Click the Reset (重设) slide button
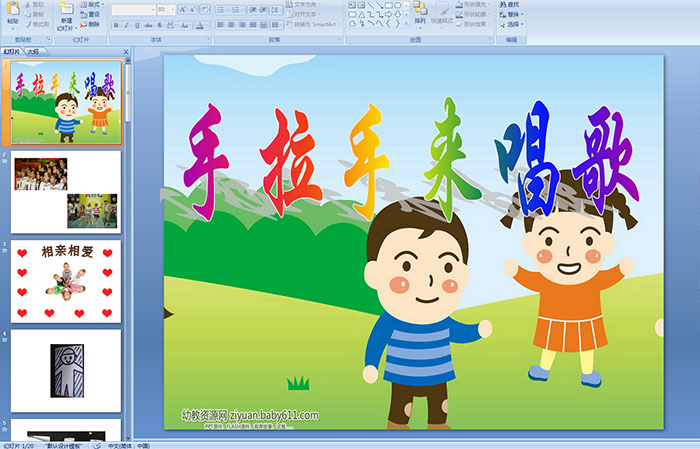 (93, 14)
